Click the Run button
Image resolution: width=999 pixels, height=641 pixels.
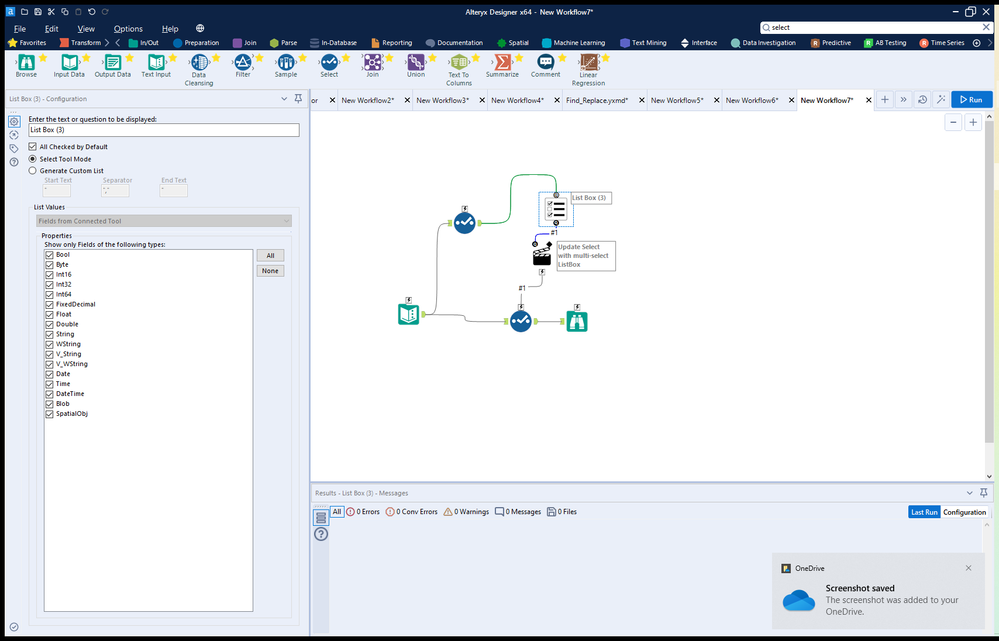(x=971, y=100)
